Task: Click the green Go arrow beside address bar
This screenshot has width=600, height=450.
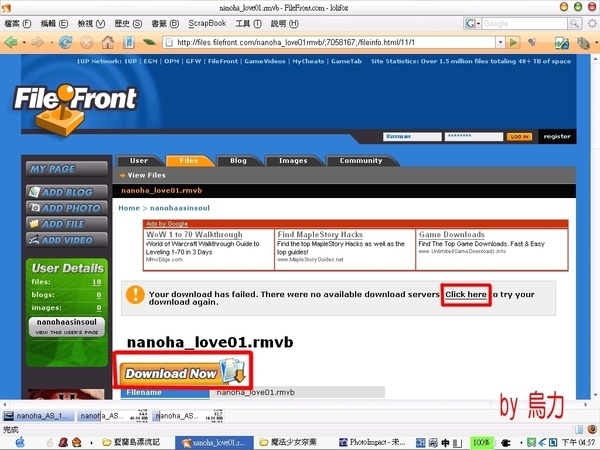Action: (x=513, y=42)
